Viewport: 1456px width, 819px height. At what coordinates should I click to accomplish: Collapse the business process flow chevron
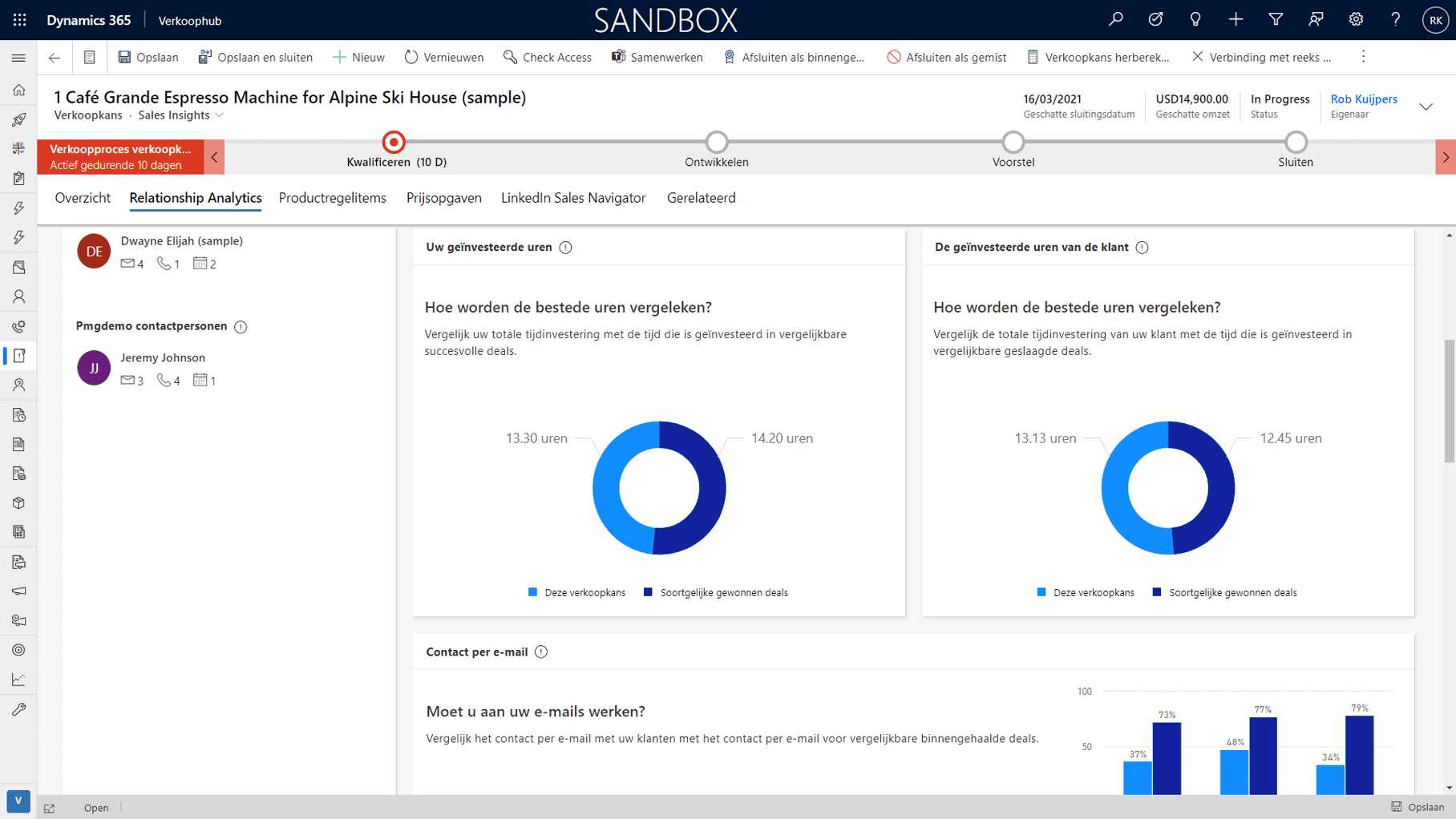coord(214,157)
